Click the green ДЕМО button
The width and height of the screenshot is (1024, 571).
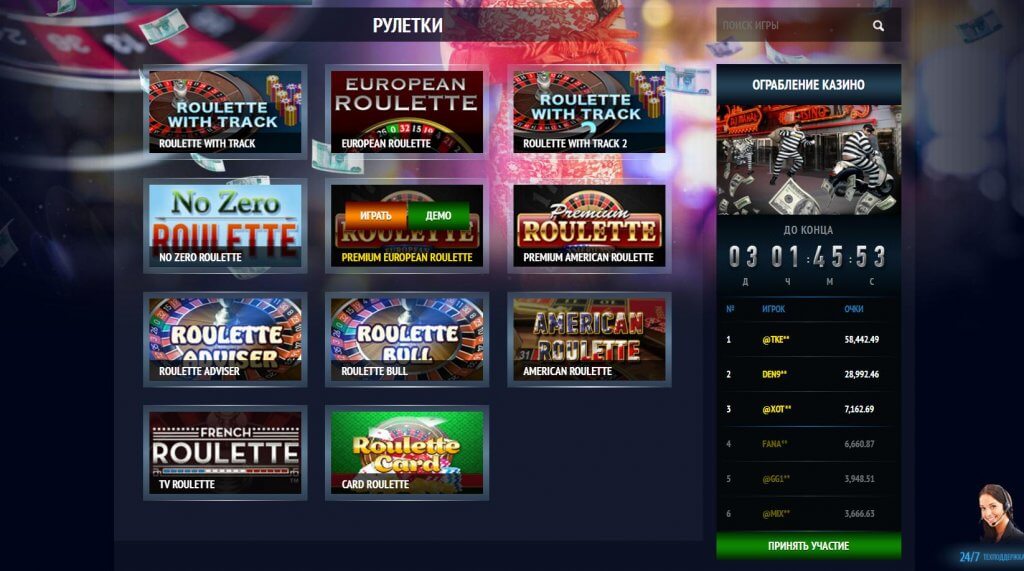click(x=438, y=216)
